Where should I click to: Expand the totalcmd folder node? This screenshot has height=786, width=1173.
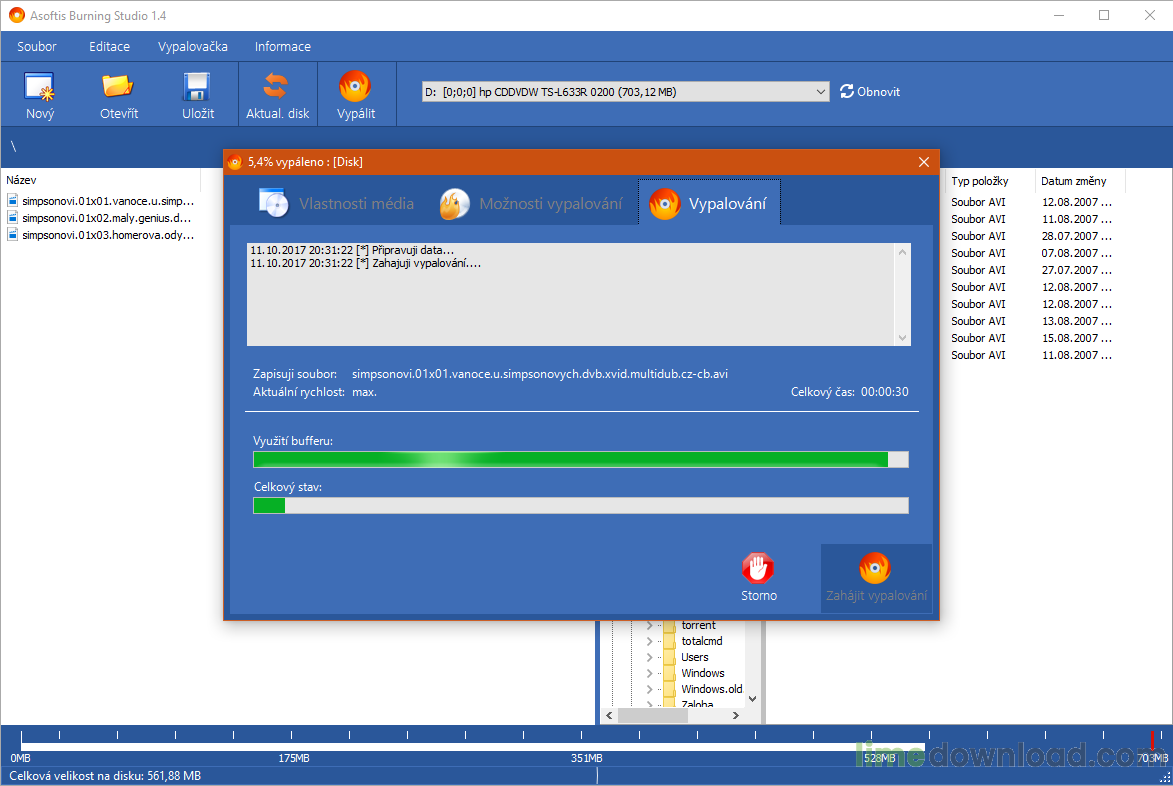coord(649,642)
